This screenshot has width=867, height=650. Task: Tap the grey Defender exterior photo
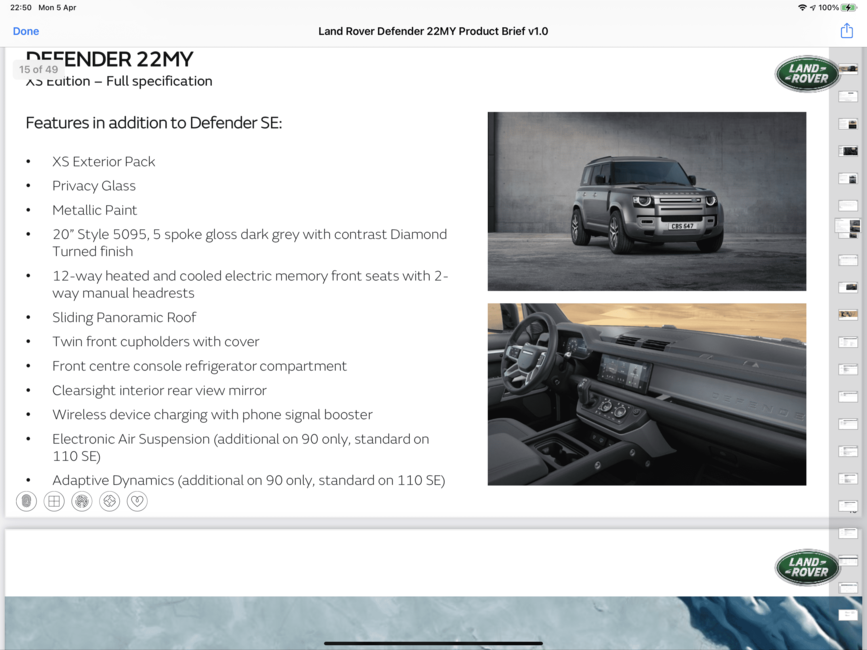click(647, 201)
